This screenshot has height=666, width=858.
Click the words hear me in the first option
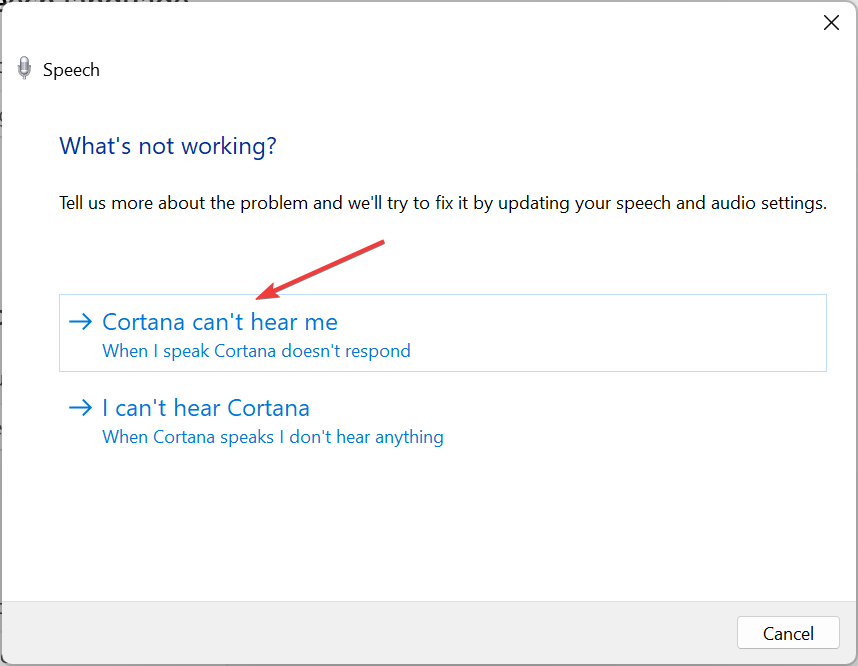tap(294, 322)
